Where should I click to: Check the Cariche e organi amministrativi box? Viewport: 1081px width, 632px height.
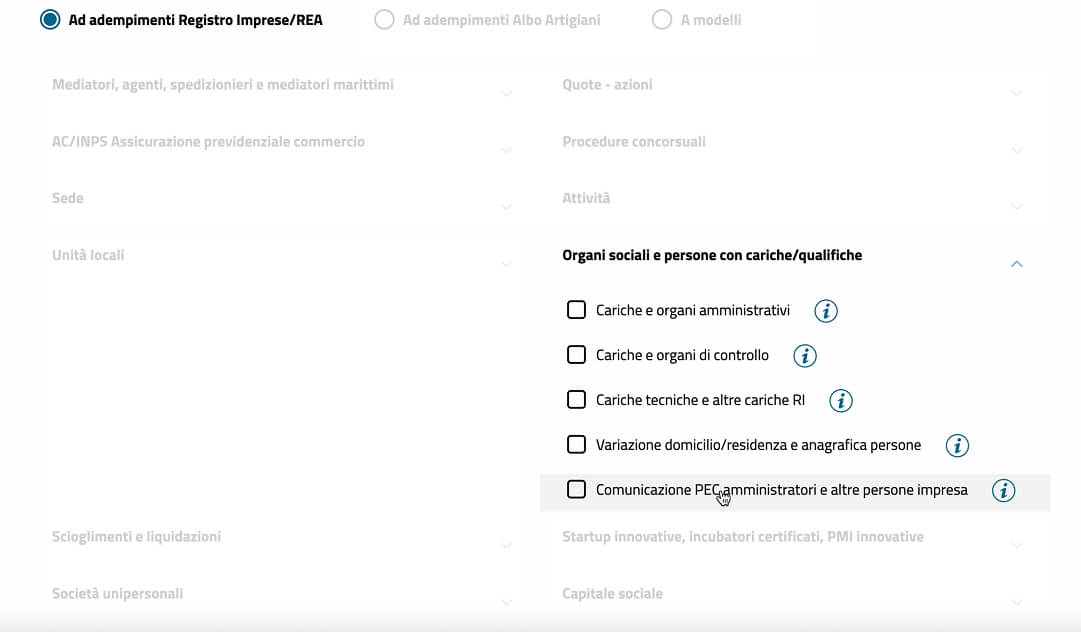coord(576,310)
